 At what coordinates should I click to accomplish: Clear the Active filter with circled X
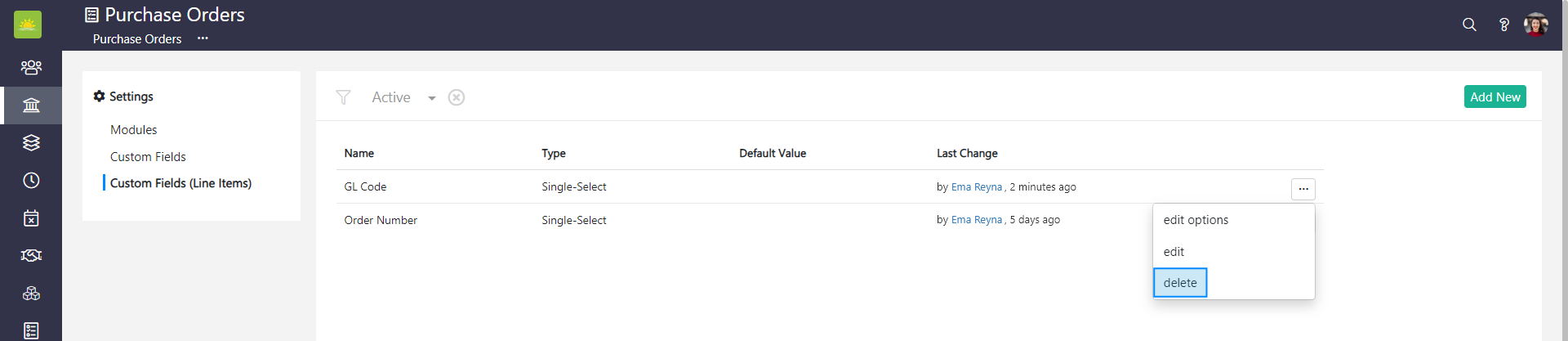click(x=457, y=97)
